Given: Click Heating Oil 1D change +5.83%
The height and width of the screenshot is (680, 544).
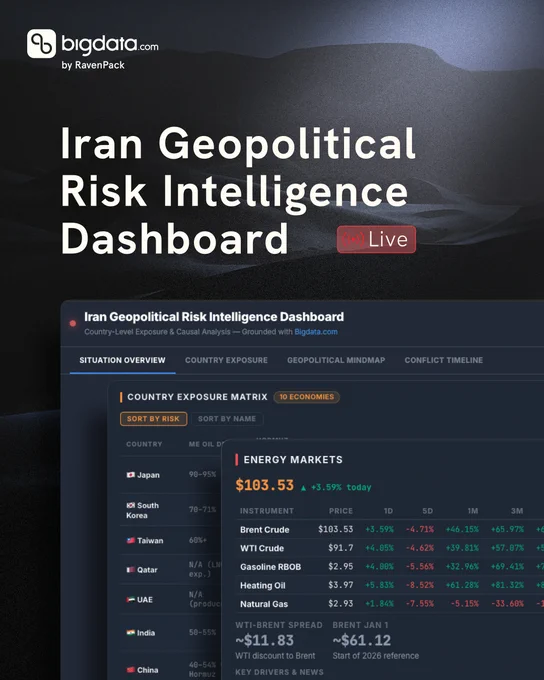Looking at the screenshot, I should 380,585.
